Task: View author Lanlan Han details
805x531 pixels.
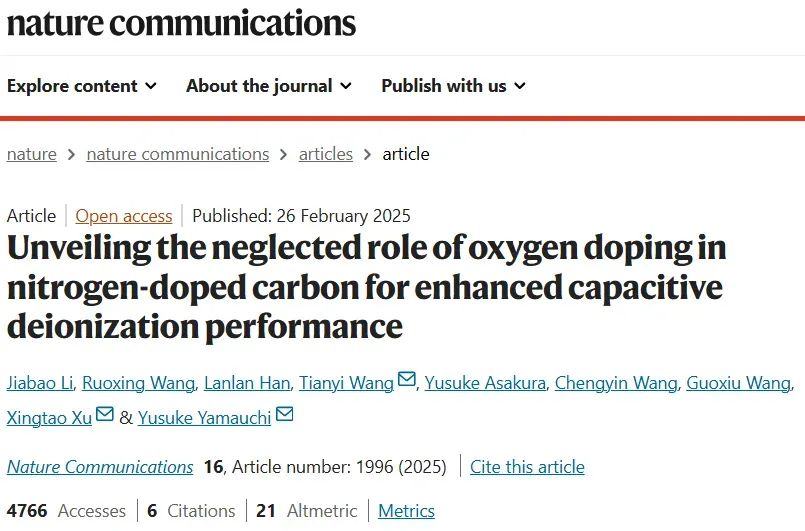Action: click(x=247, y=383)
